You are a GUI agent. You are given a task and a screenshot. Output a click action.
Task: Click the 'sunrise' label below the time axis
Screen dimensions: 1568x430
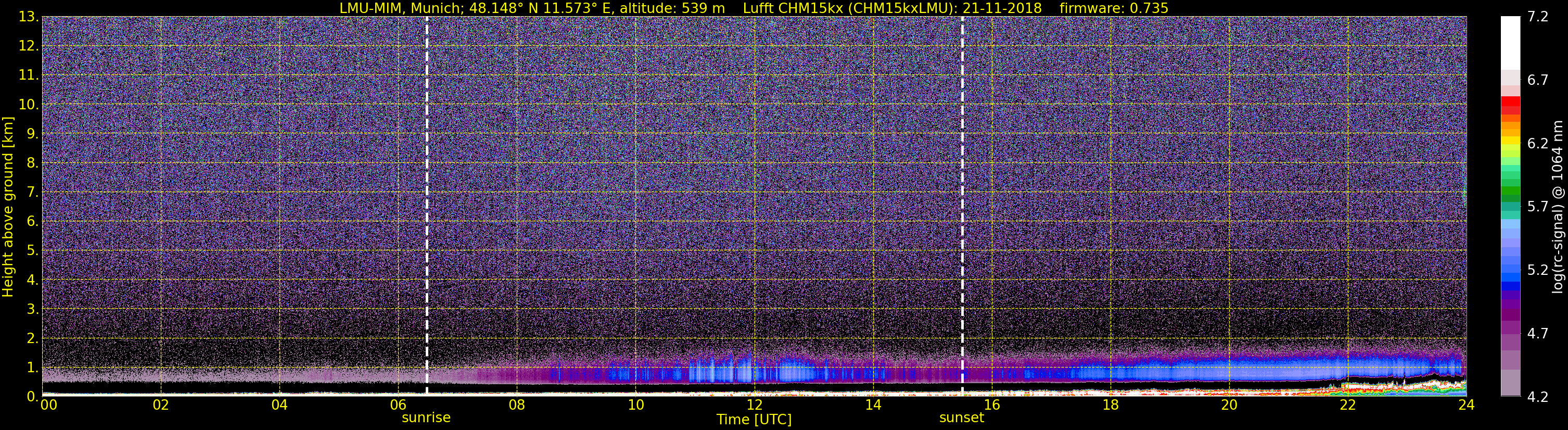click(426, 418)
